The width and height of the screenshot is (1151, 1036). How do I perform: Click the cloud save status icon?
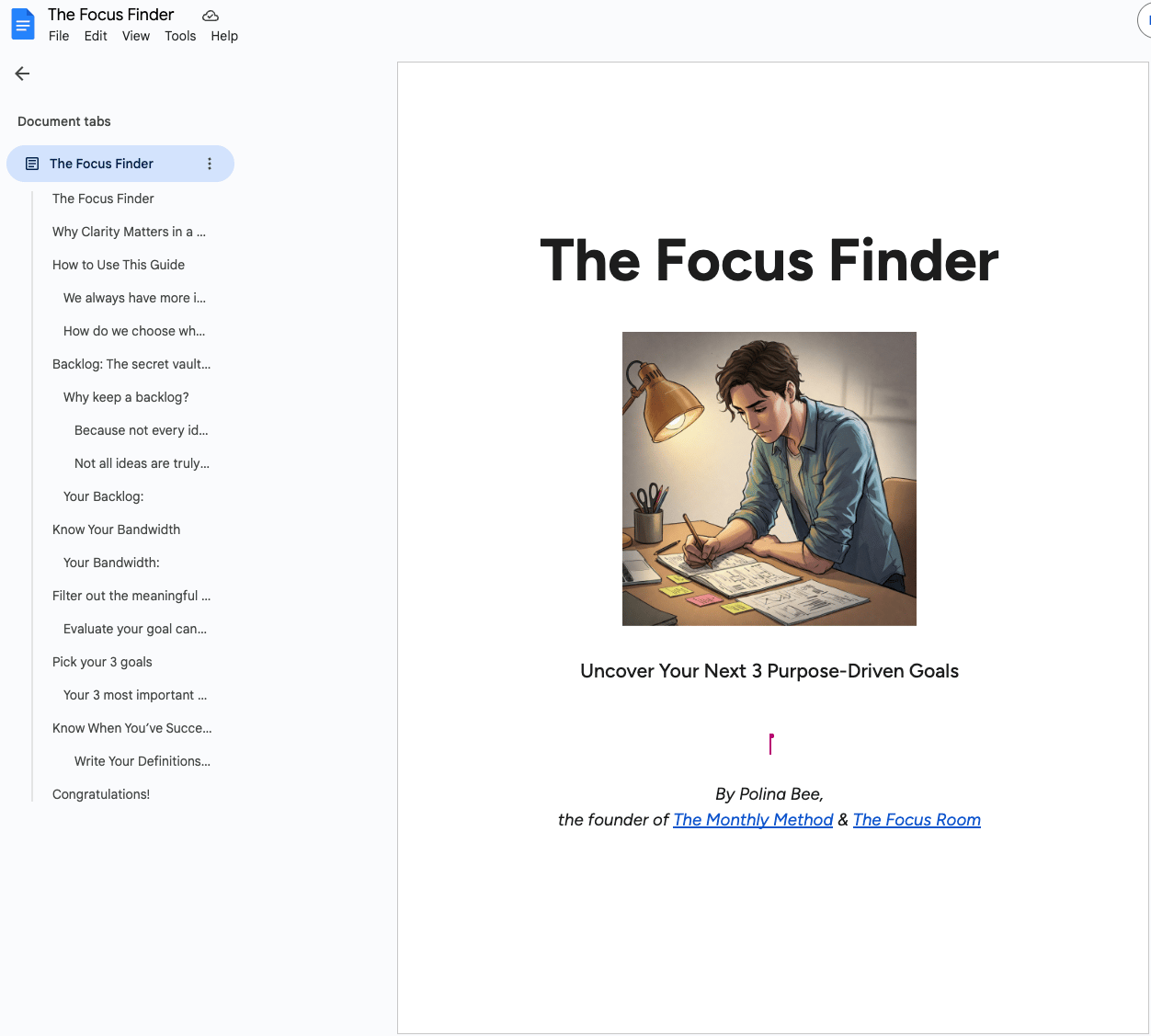pos(211,16)
